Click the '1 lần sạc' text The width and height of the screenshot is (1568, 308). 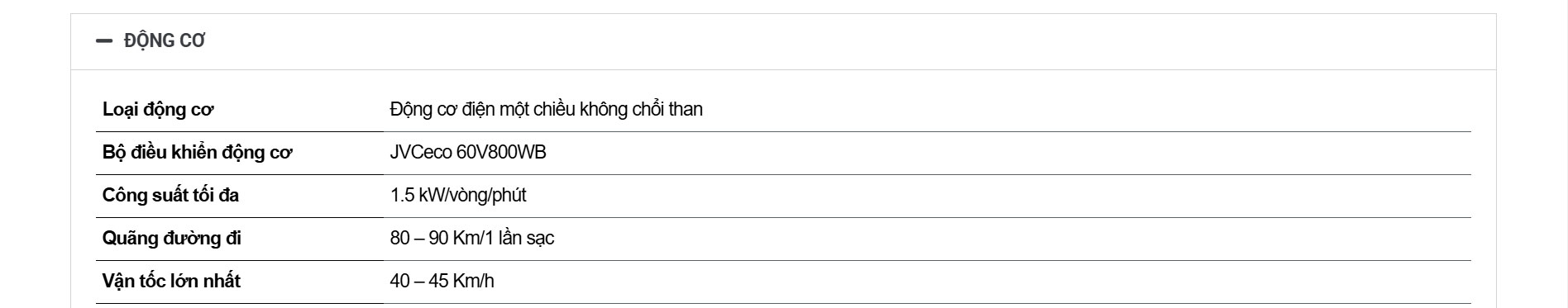(x=519, y=239)
